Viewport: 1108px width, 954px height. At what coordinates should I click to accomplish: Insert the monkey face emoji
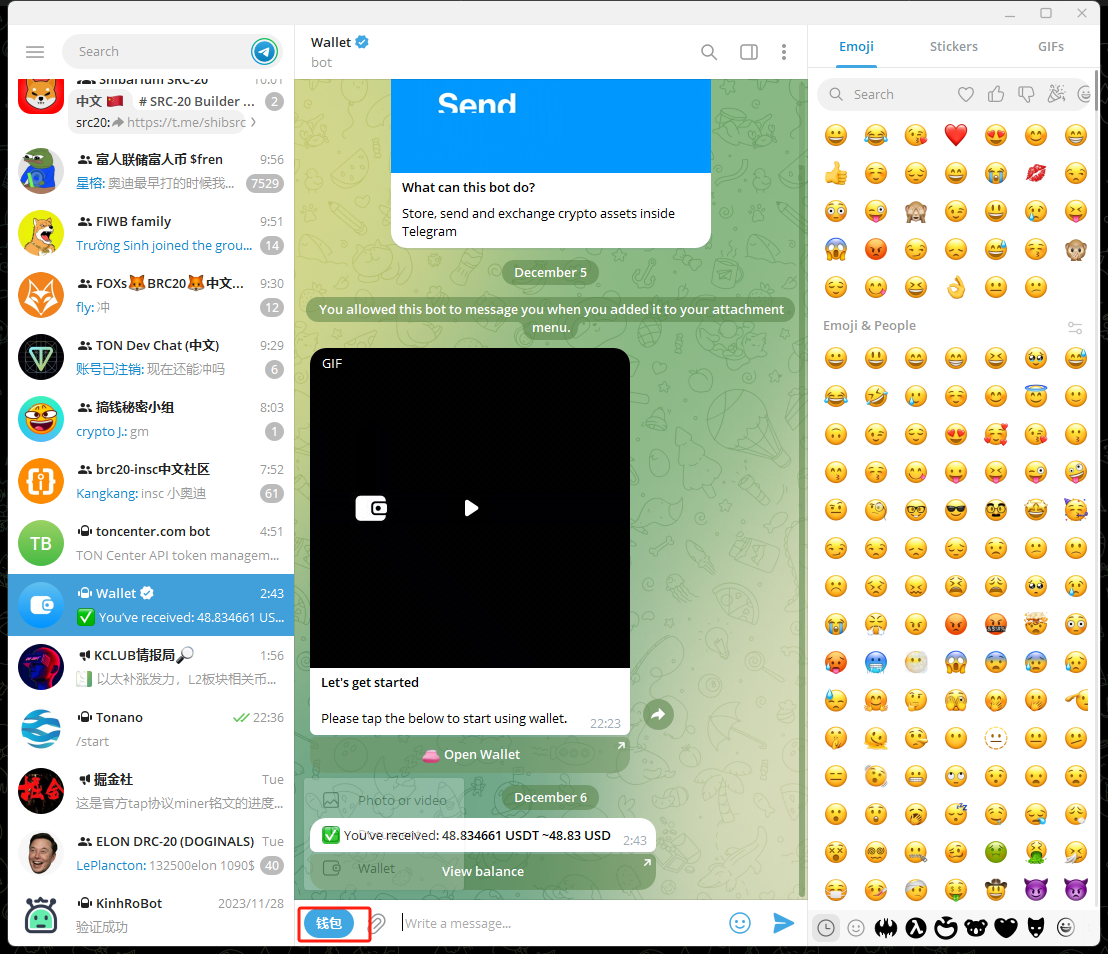[x=1075, y=249]
